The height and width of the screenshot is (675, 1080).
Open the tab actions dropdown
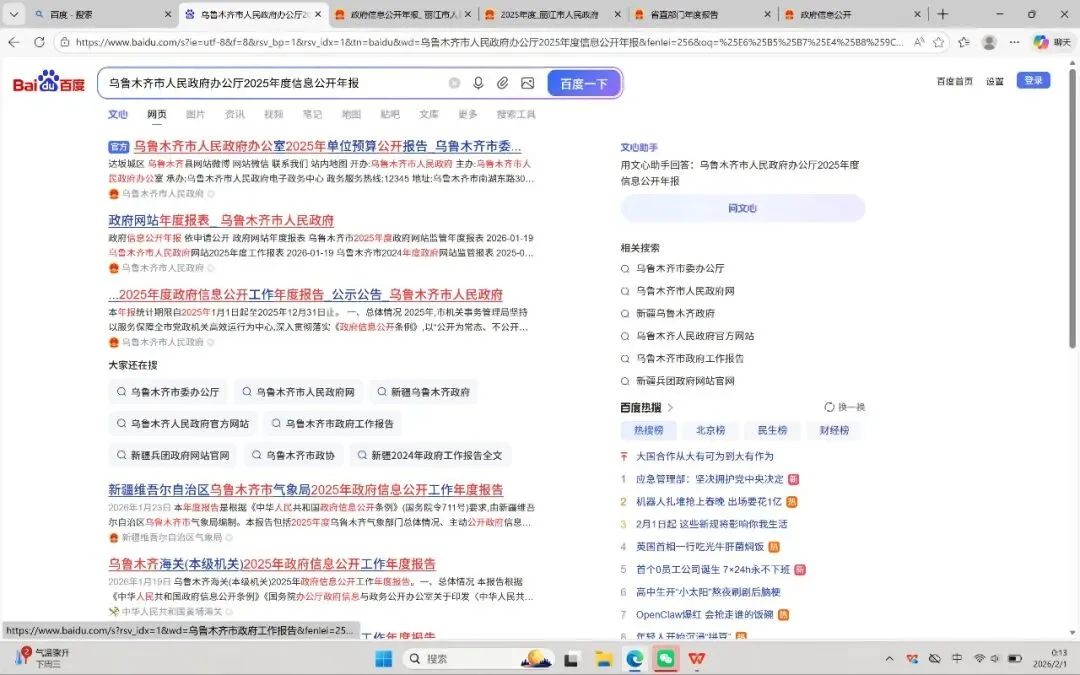14,14
